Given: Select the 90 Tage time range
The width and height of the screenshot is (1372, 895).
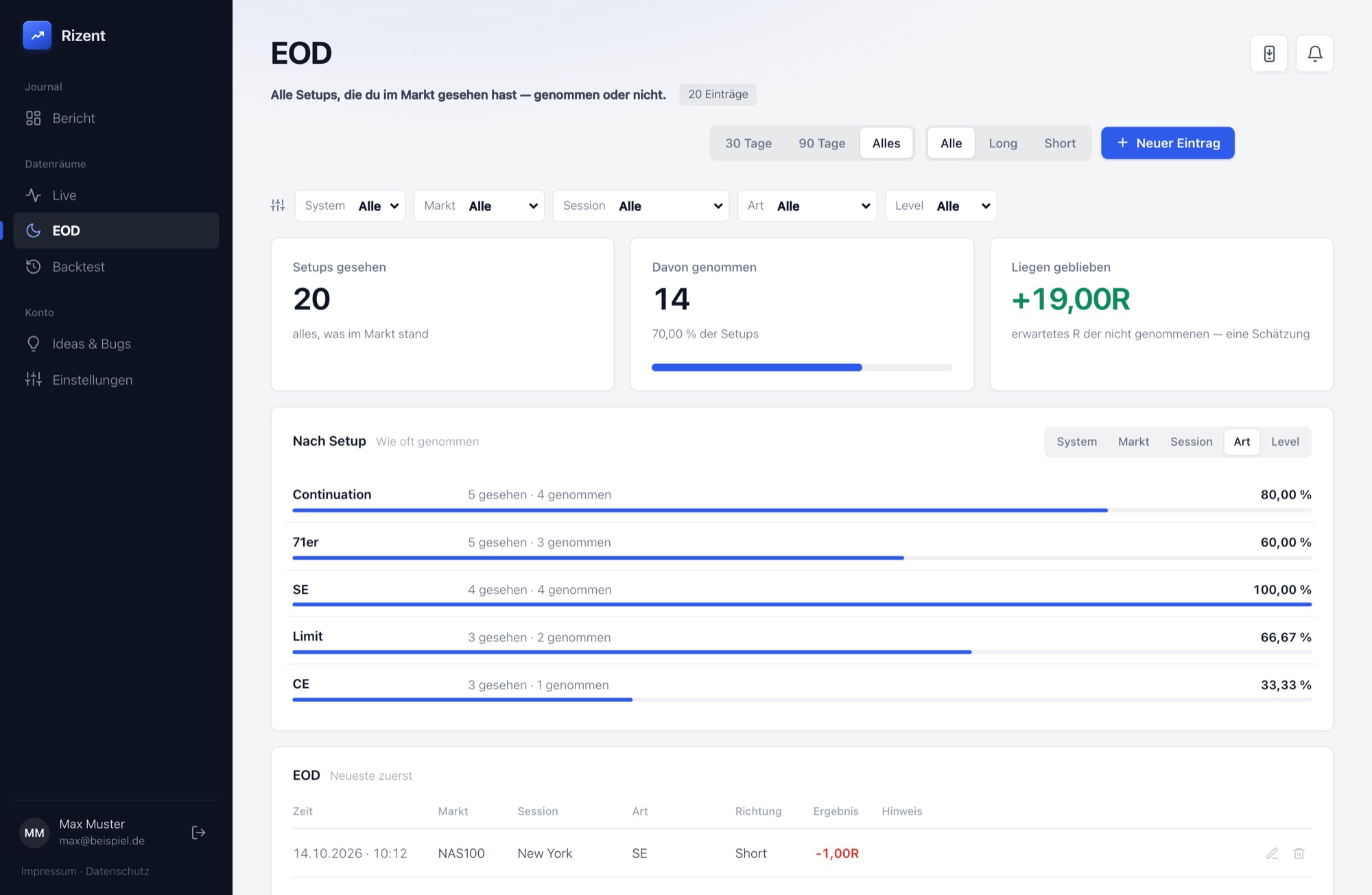Looking at the screenshot, I should pos(822,143).
